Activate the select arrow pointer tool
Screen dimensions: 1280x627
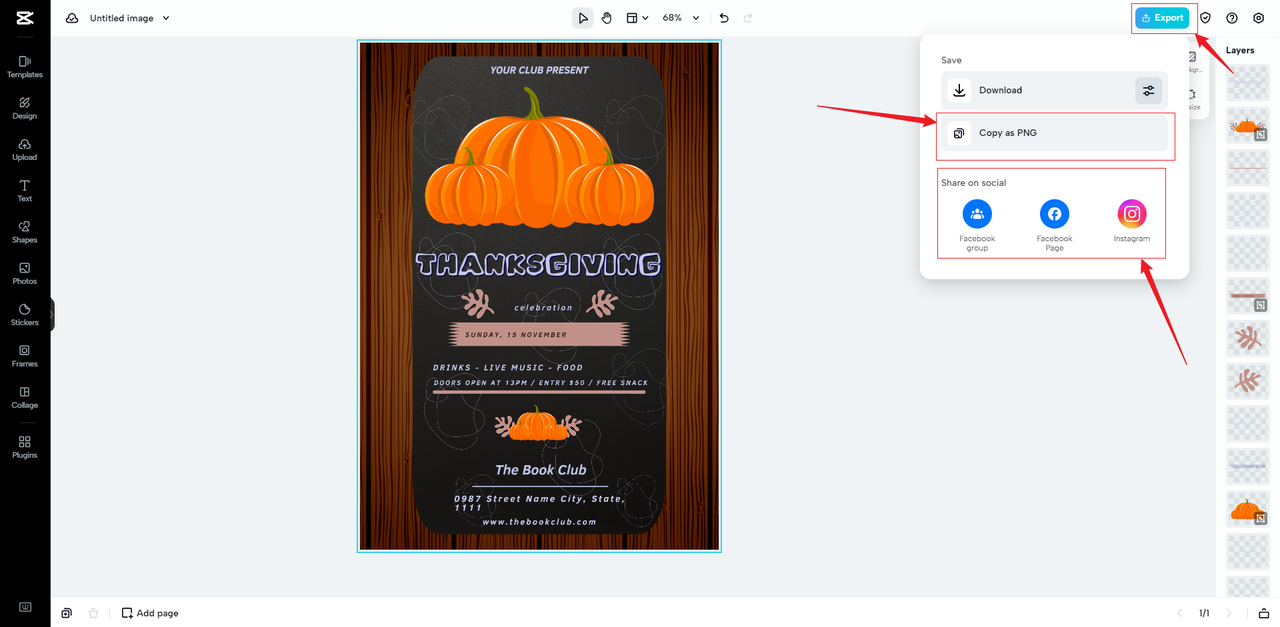[582, 18]
